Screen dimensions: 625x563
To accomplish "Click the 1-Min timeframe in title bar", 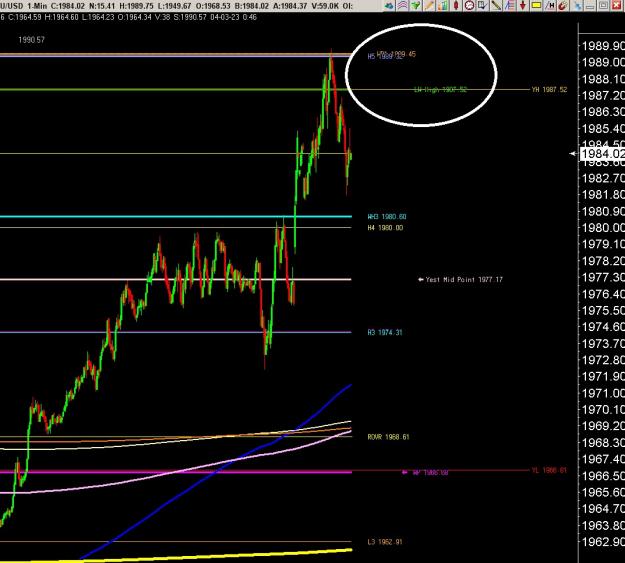I will [37, 6].
